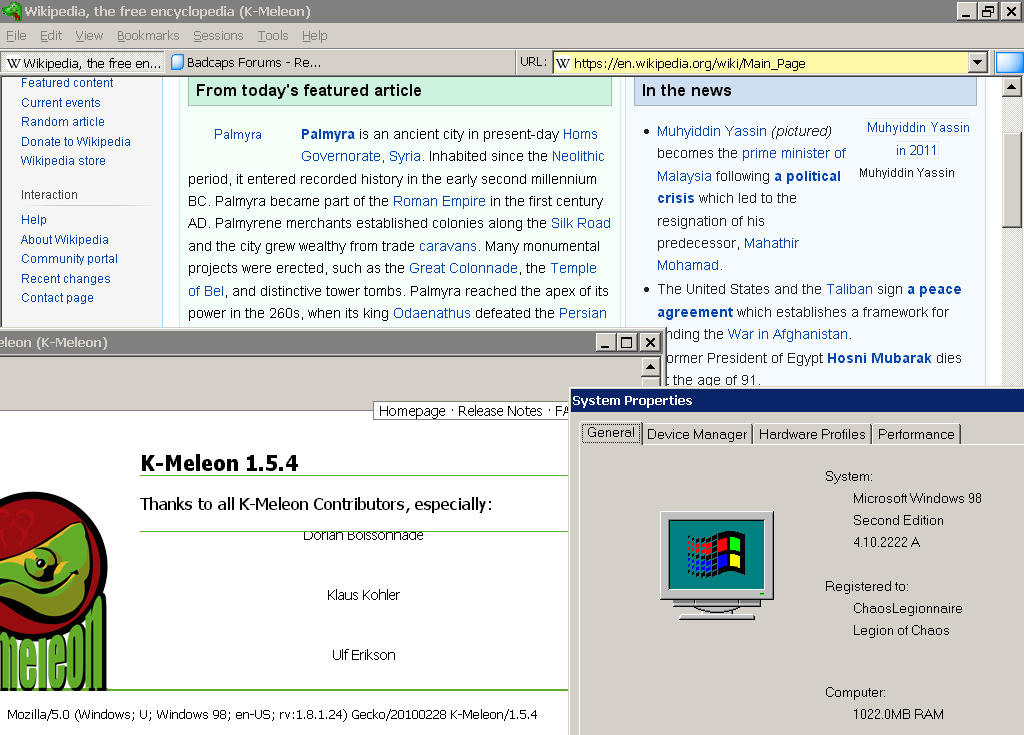Open Release Notes link on about page
This screenshot has height=735, width=1024.
(500, 411)
